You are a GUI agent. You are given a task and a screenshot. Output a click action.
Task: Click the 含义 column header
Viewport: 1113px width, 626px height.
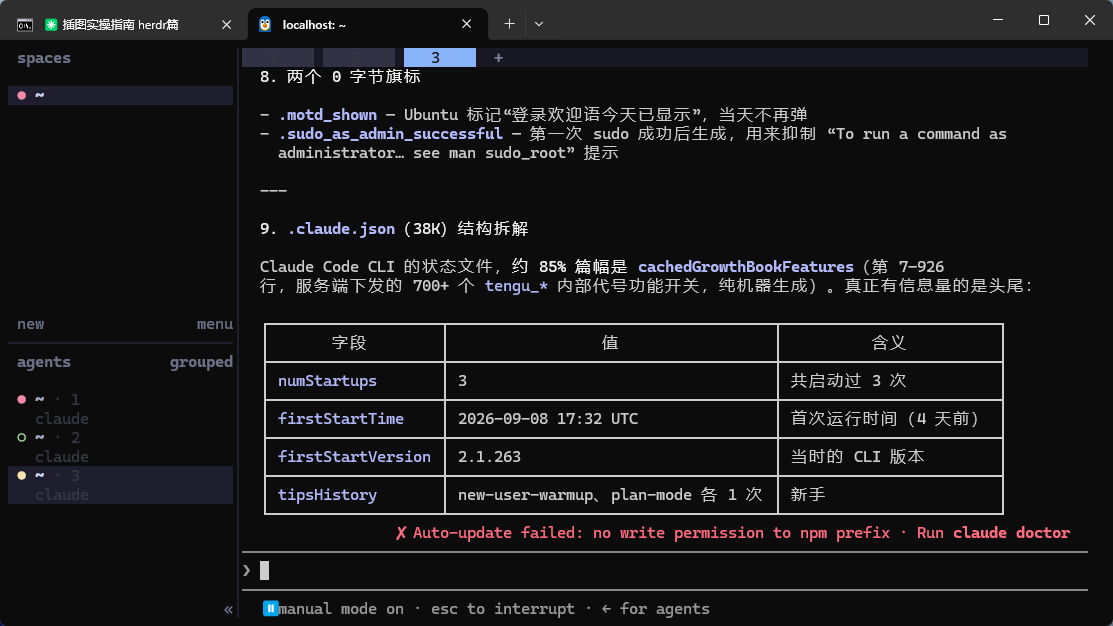tap(889, 343)
